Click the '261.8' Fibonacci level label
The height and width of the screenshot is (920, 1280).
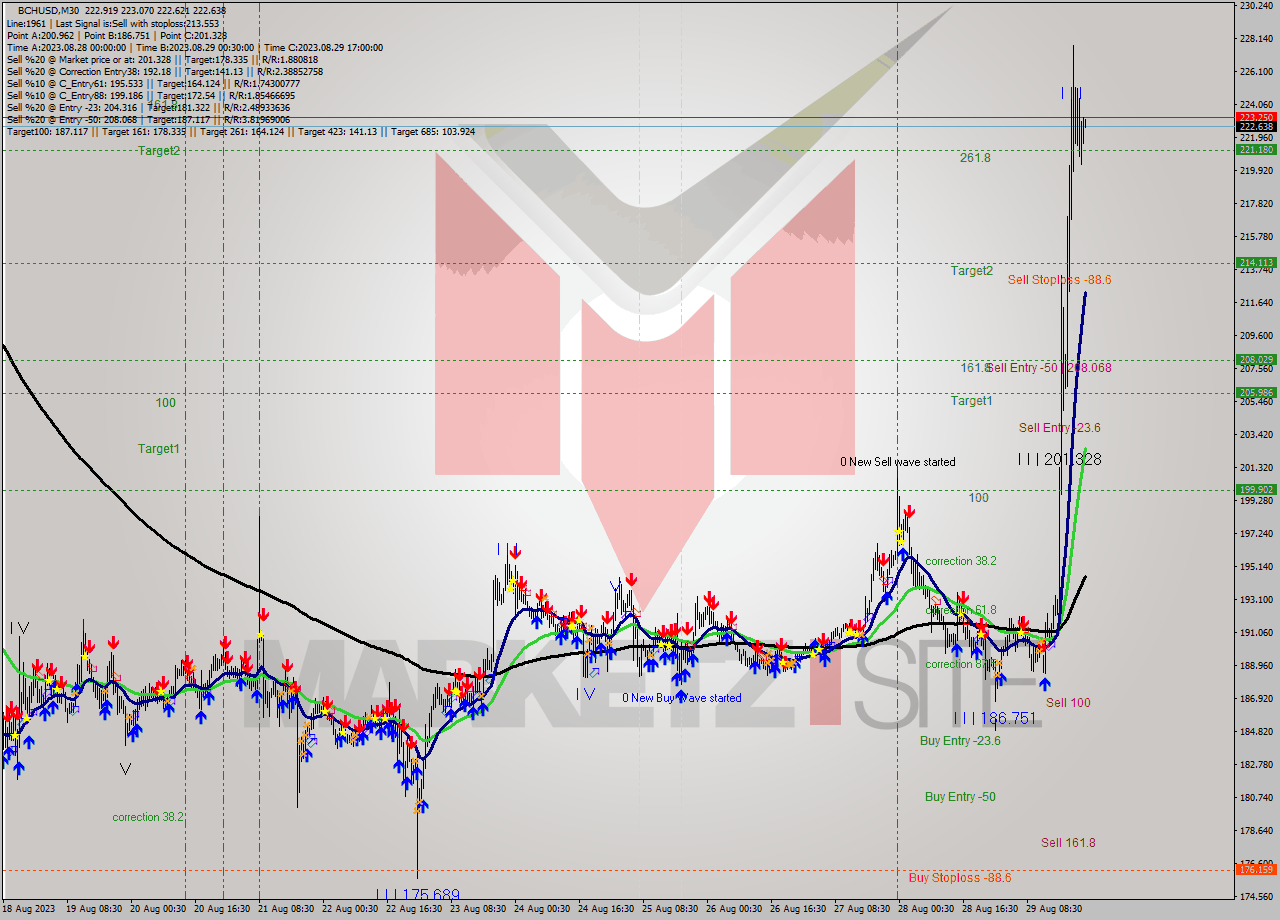975,158
